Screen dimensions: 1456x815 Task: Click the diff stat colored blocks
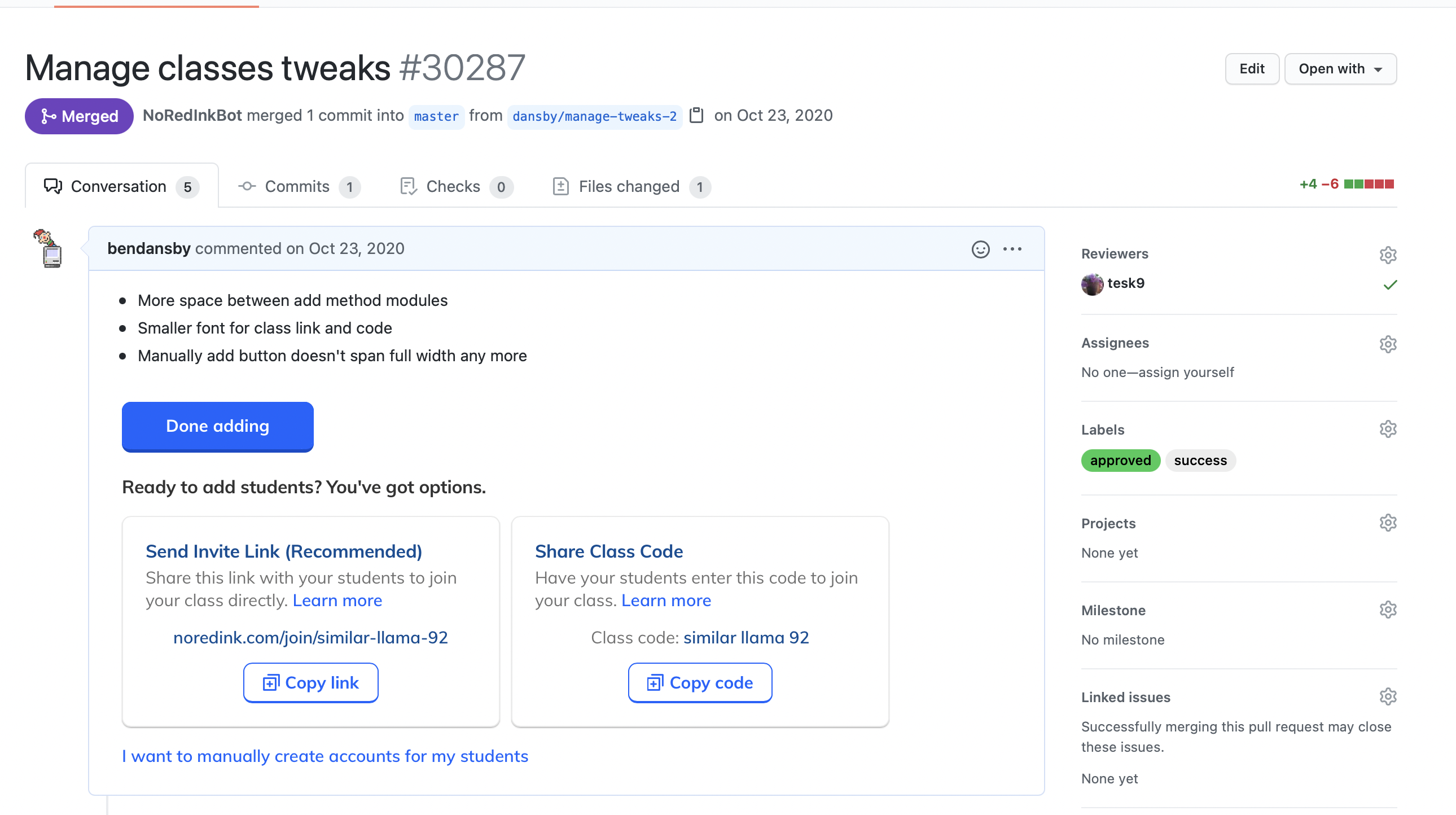(1369, 184)
